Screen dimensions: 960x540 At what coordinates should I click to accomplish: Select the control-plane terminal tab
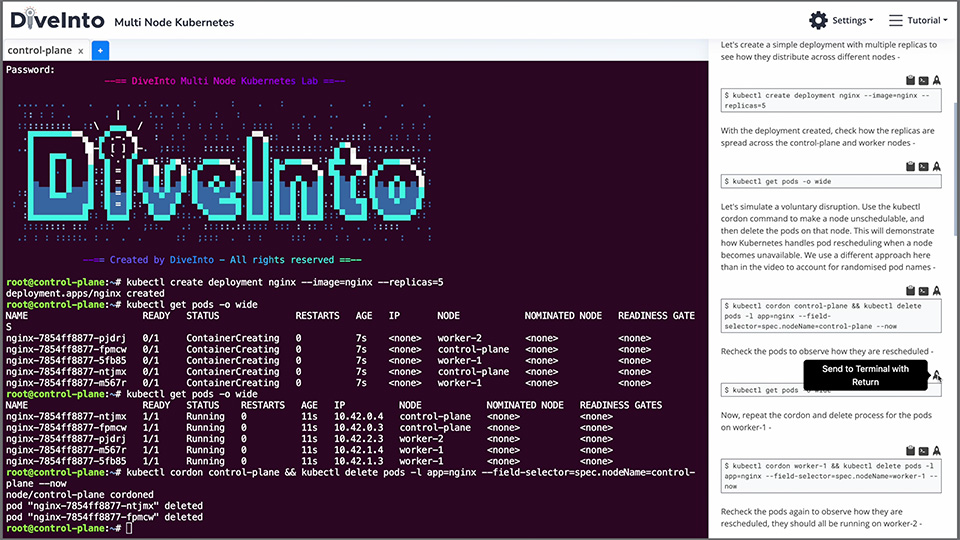tap(40, 50)
